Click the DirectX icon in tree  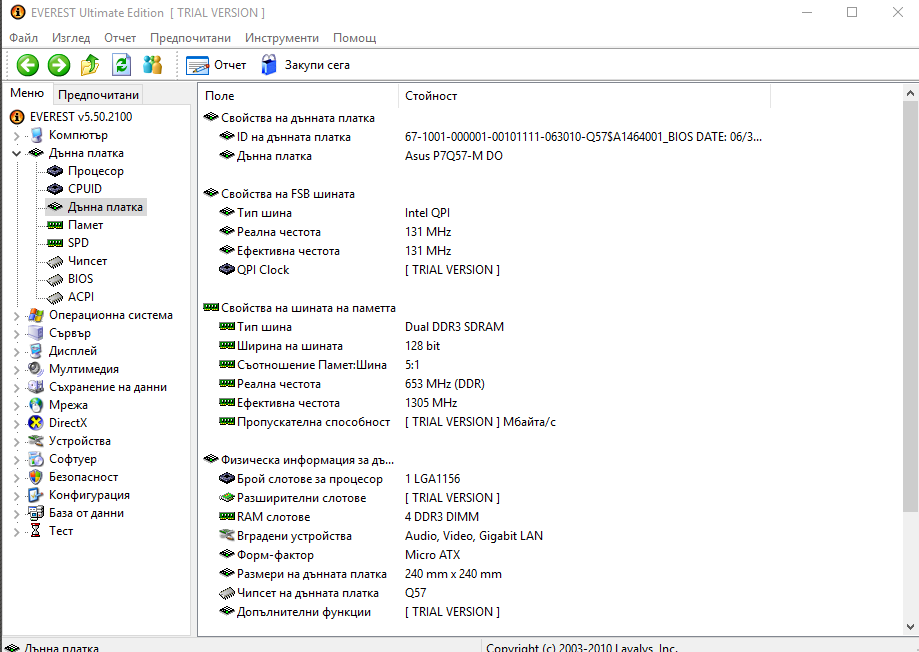click(x=36, y=423)
